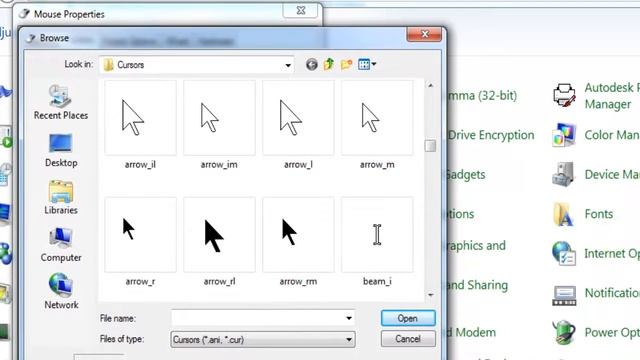Image resolution: width=640 pixels, height=360 pixels.
Task: Go to Desktop in Browse sidebar
Action: [x=61, y=150]
